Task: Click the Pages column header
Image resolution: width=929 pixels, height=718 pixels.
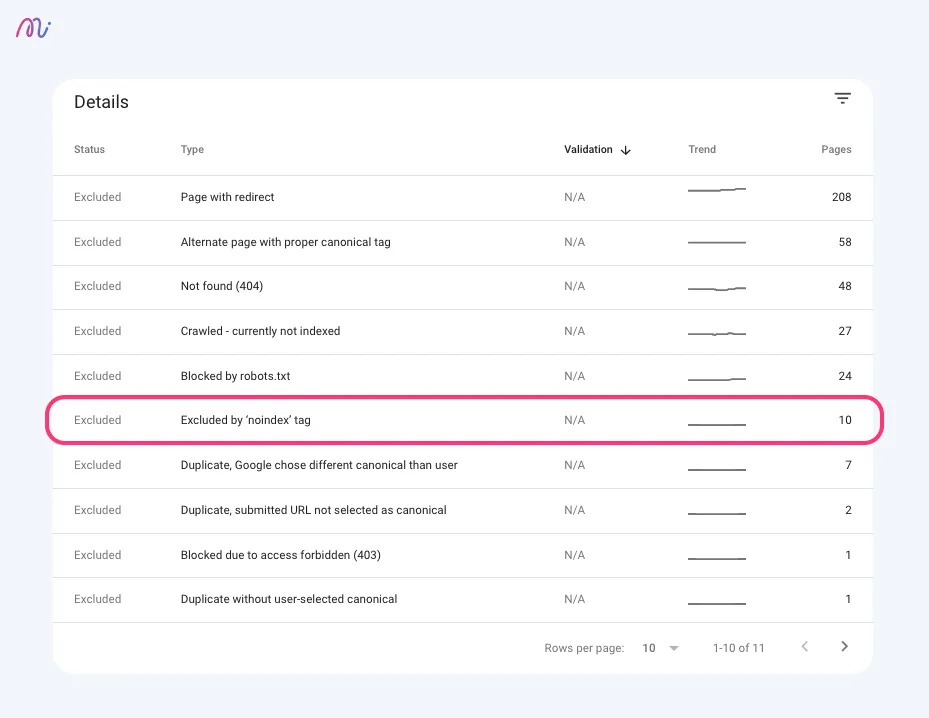Action: coord(836,149)
